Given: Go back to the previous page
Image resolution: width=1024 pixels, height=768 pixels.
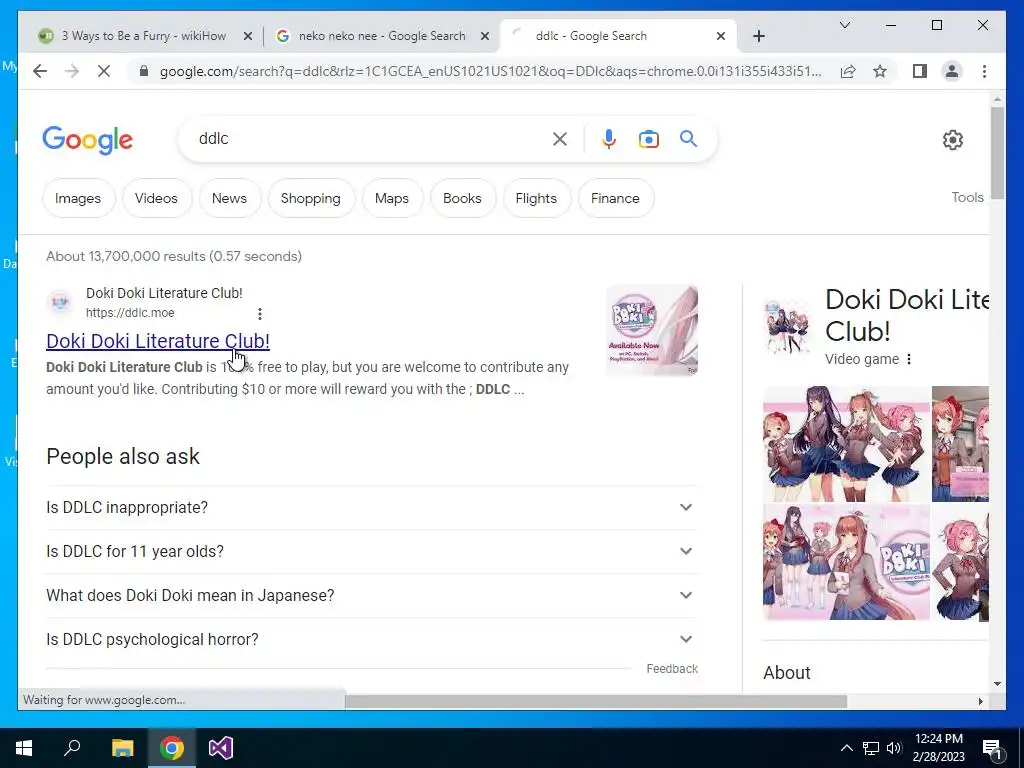Looking at the screenshot, I should (40, 71).
